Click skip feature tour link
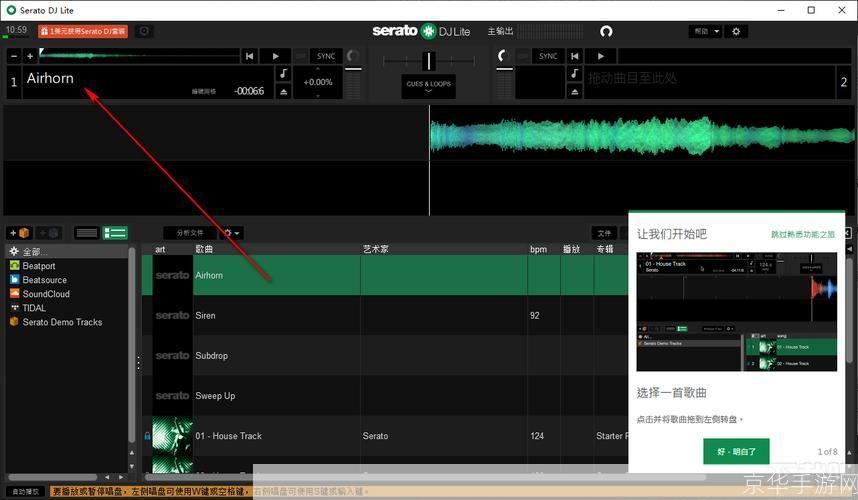The width and height of the screenshot is (858, 500). click(803, 234)
